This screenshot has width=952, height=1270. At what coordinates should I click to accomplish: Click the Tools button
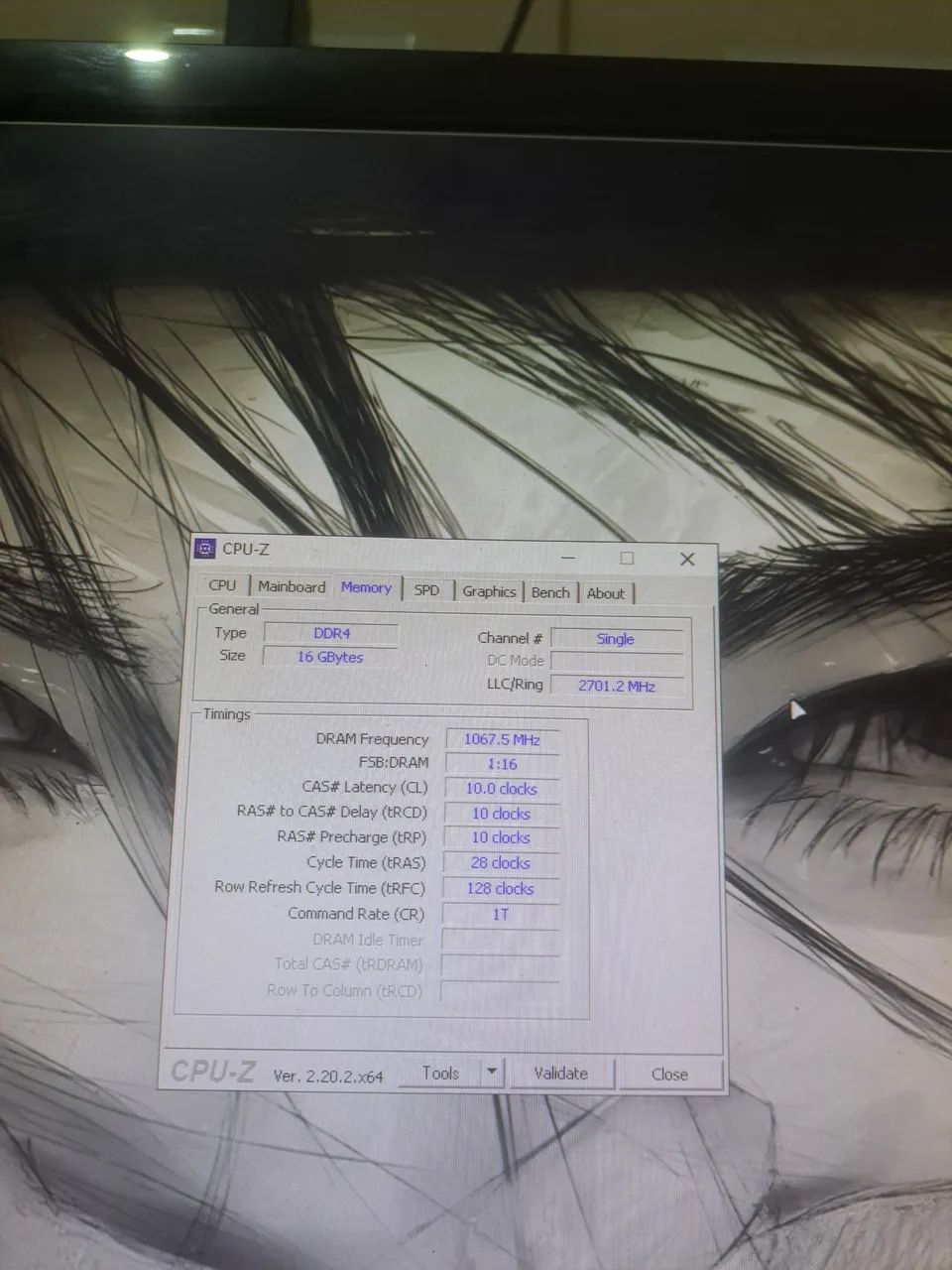click(440, 1073)
